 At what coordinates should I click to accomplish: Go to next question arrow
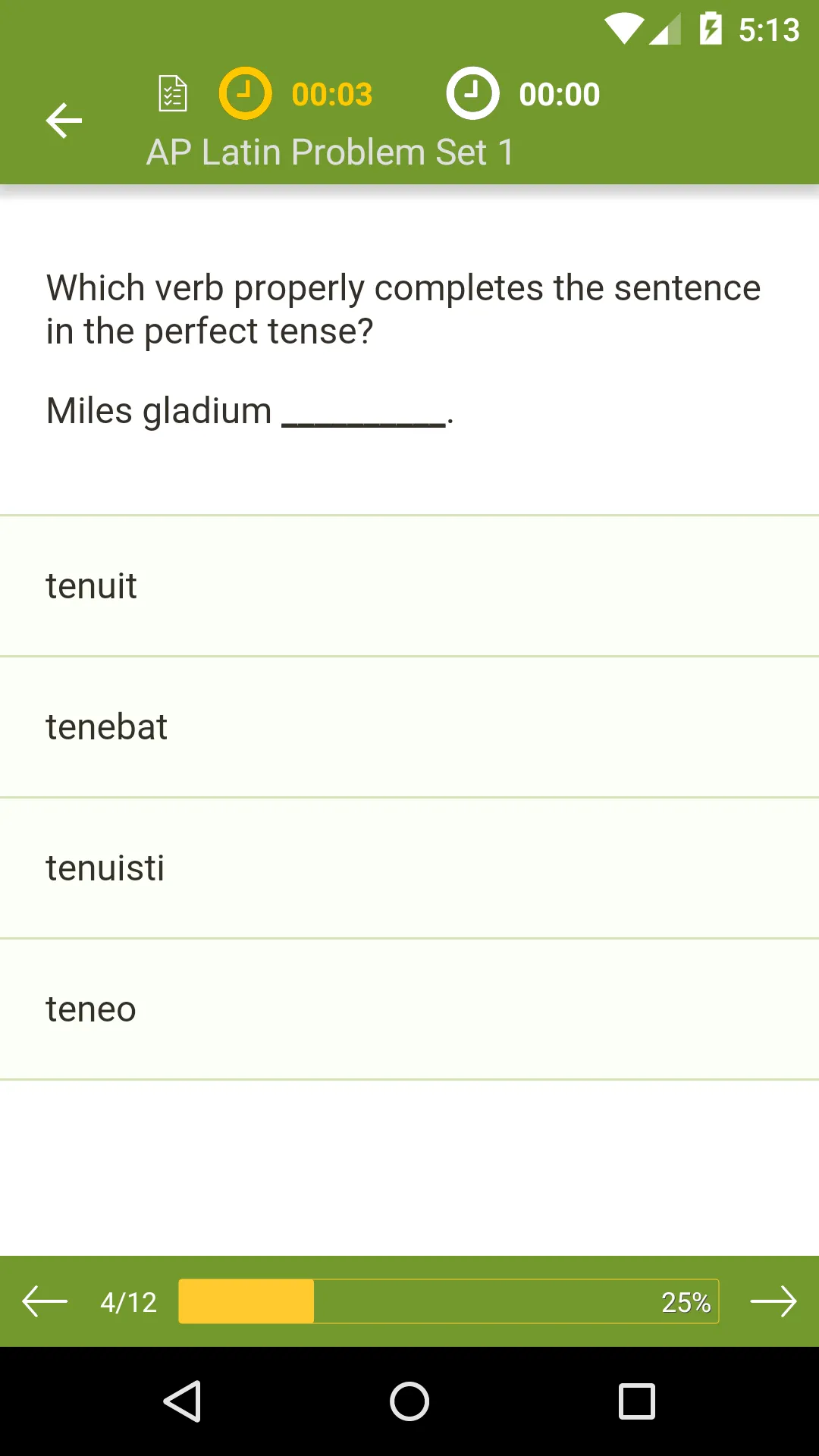point(773,1302)
